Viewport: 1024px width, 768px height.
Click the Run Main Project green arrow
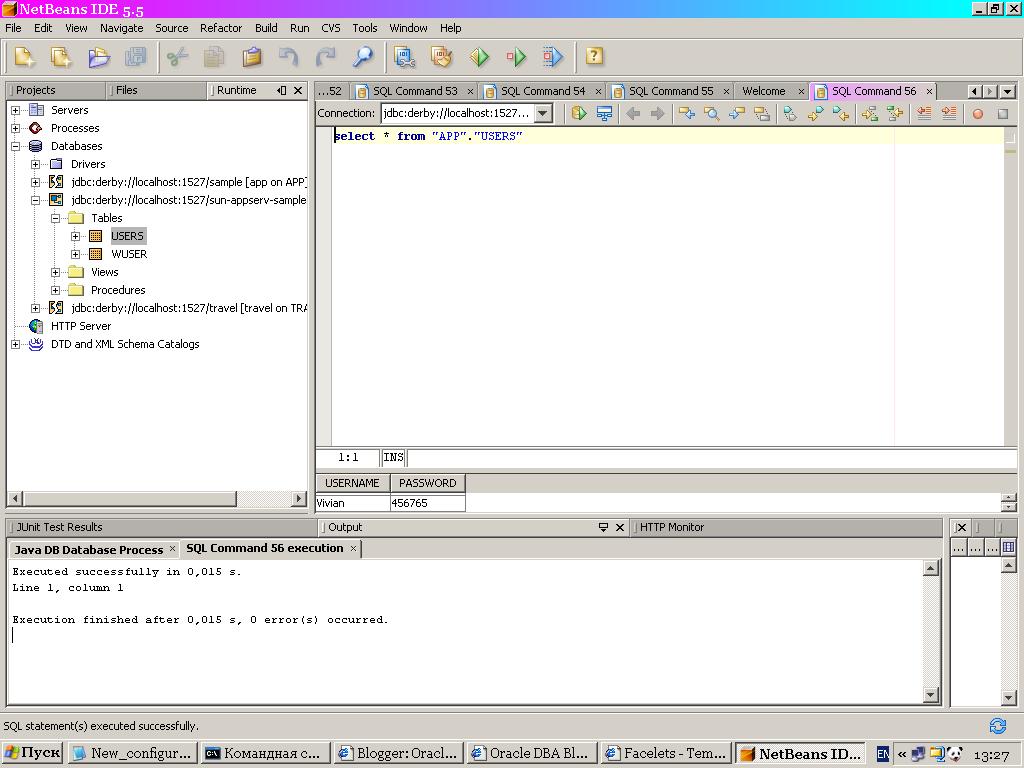tap(479, 57)
